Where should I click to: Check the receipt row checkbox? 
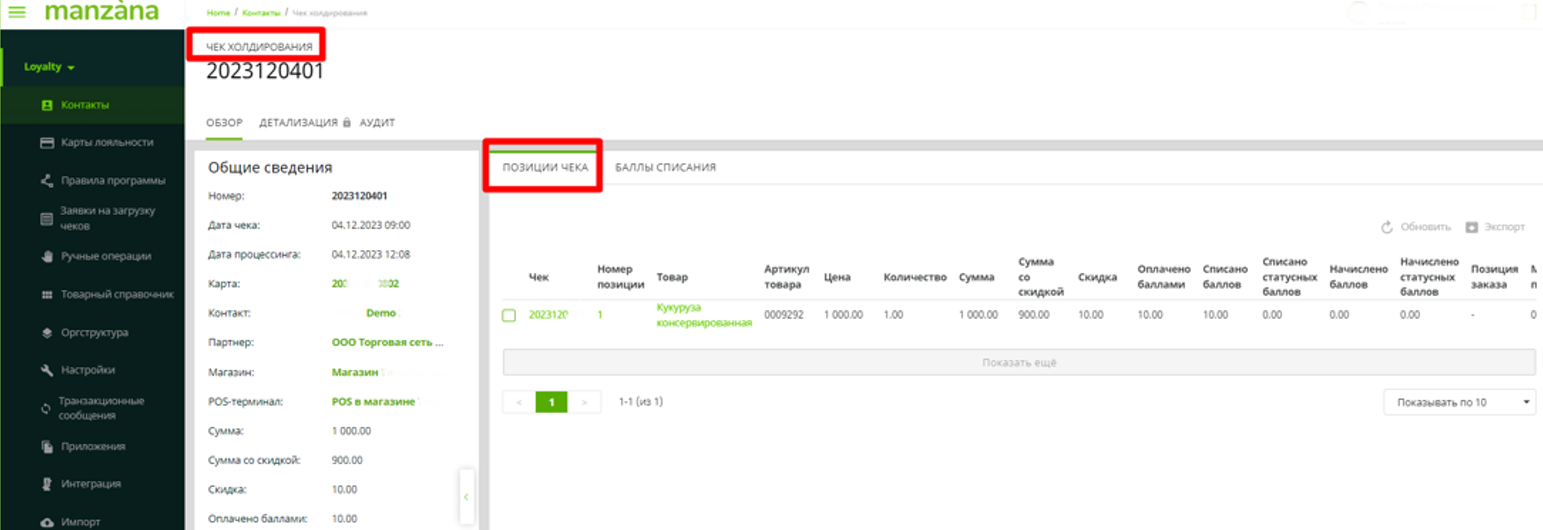pyautogui.click(x=509, y=315)
